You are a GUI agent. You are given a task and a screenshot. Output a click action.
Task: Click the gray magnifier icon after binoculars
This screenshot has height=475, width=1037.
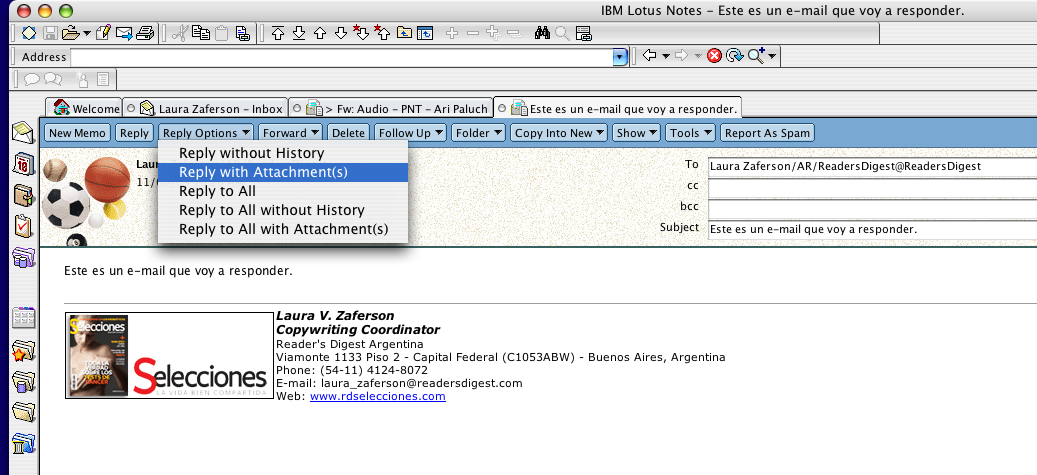563,33
